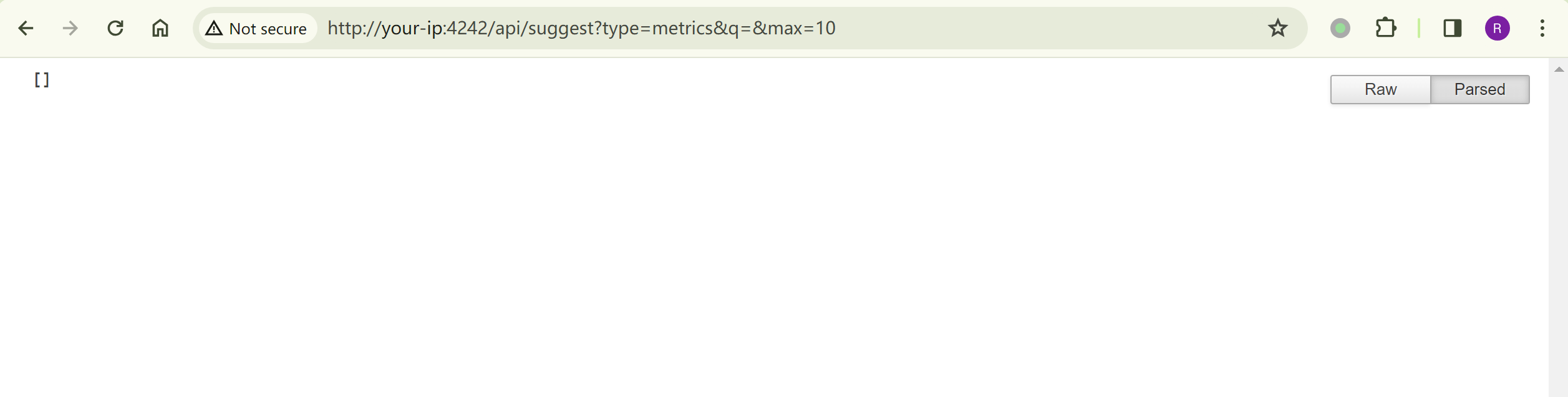1568x397 pixels.
Task: Click the green circle extension icon
Action: (1340, 28)
